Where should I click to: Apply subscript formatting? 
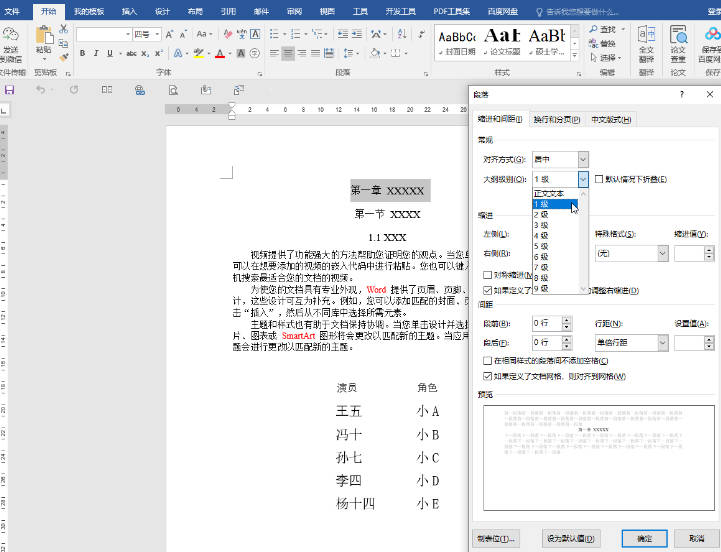tap(145, 53)
